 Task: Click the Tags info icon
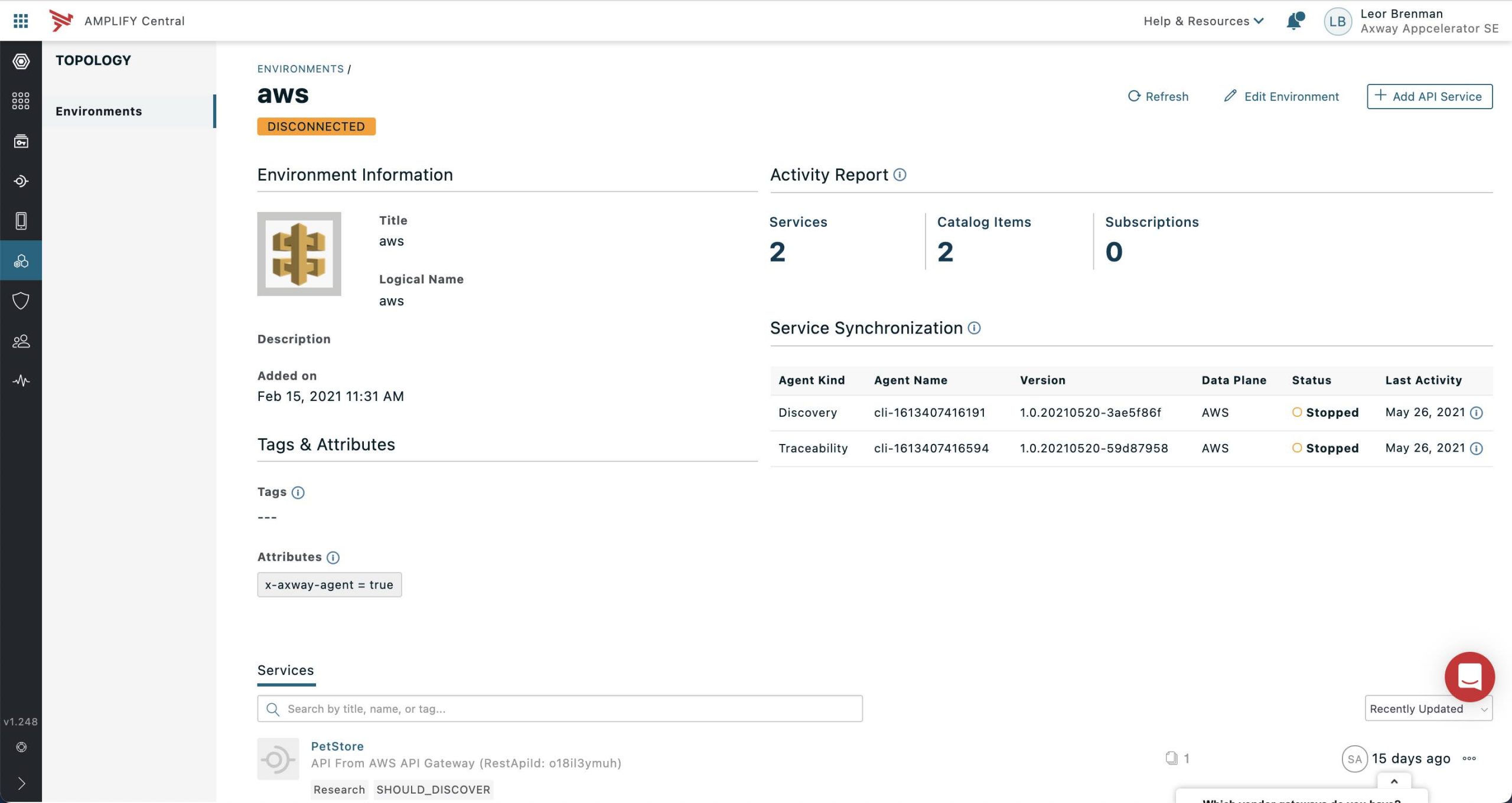298,492
